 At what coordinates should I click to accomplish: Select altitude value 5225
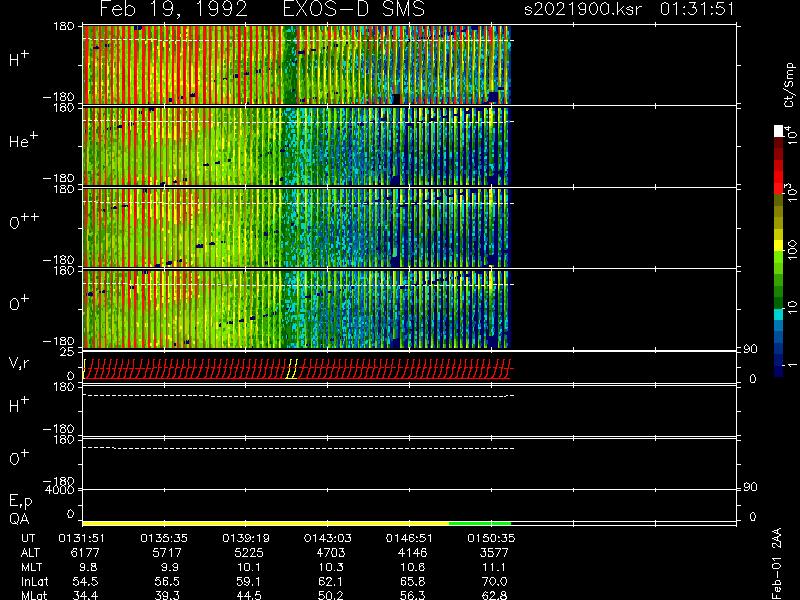[248, 553]
